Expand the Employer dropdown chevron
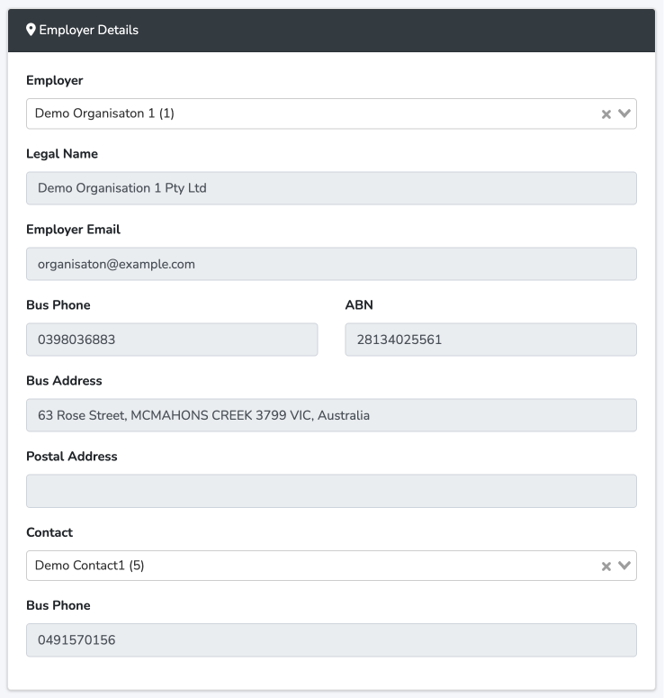This screenshot has width=664, height=698. [x=625, y=114]
